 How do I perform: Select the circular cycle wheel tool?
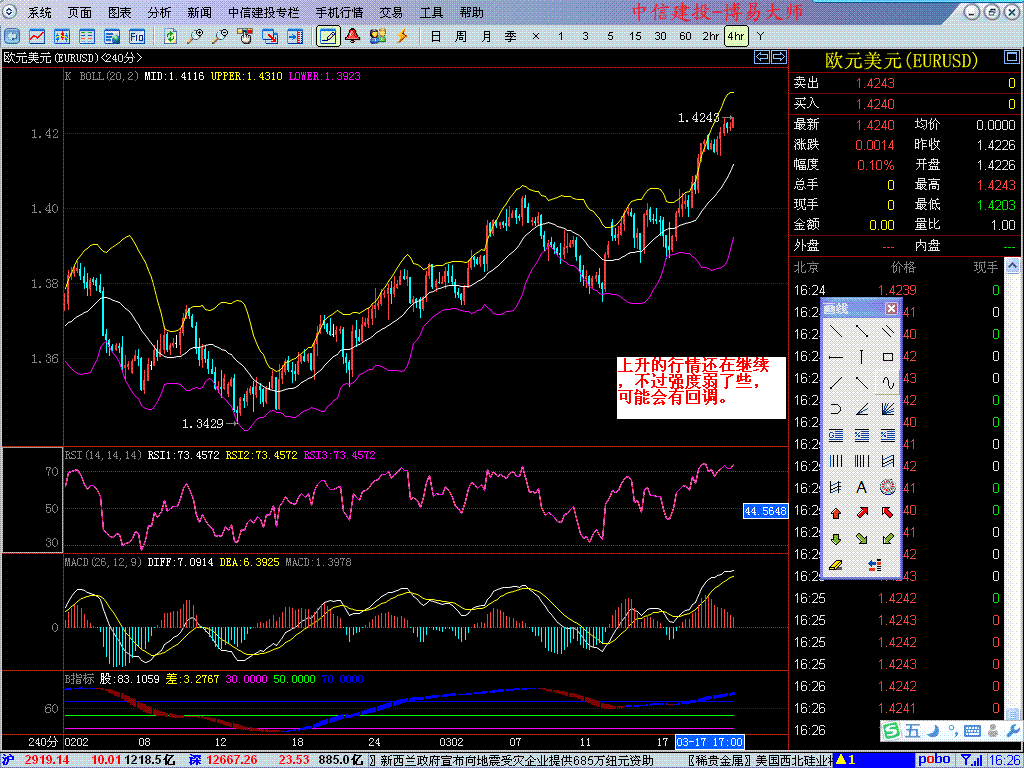888,487
